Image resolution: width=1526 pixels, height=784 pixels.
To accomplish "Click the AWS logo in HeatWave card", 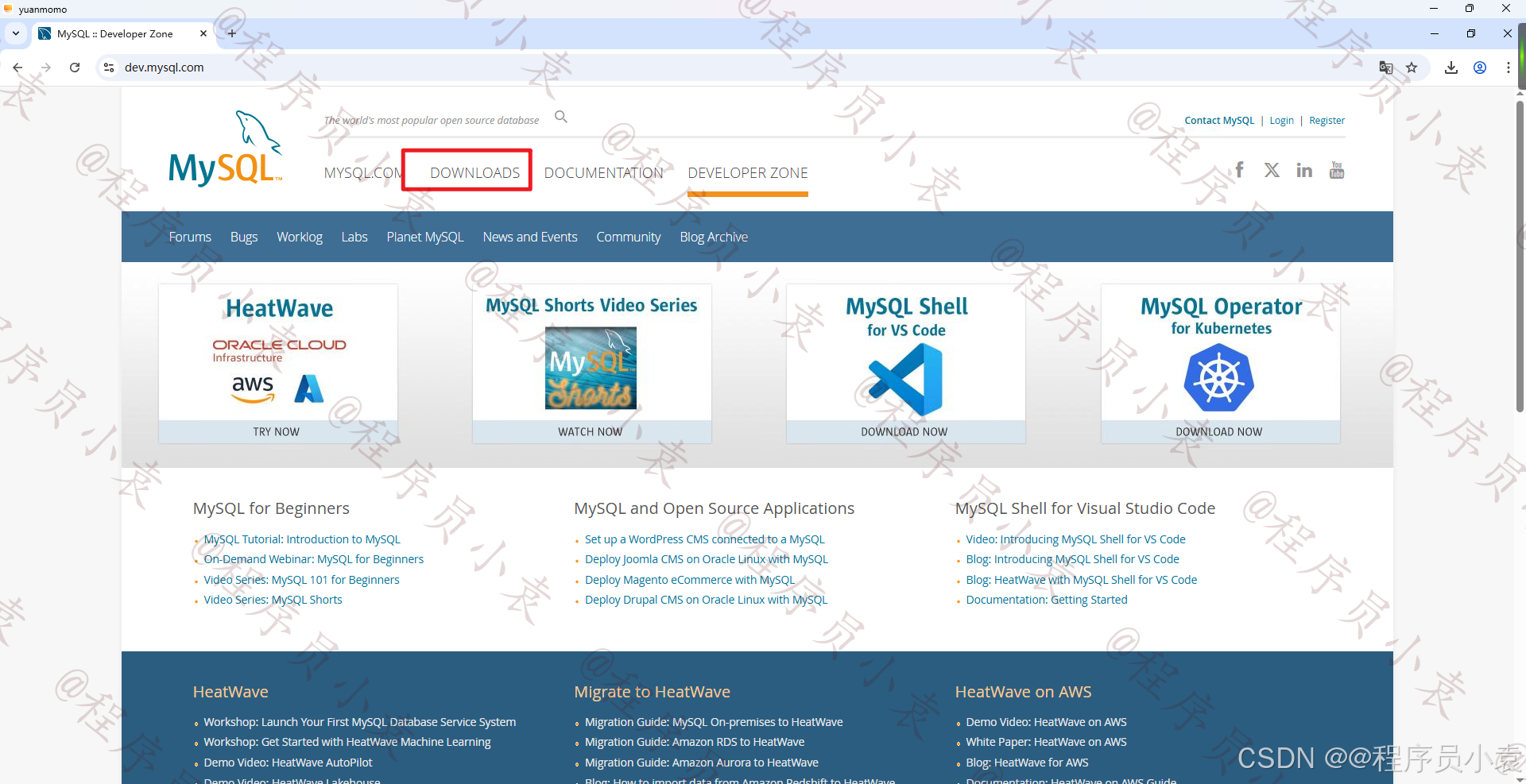I will pyautogui.click(x=253, y=388).
